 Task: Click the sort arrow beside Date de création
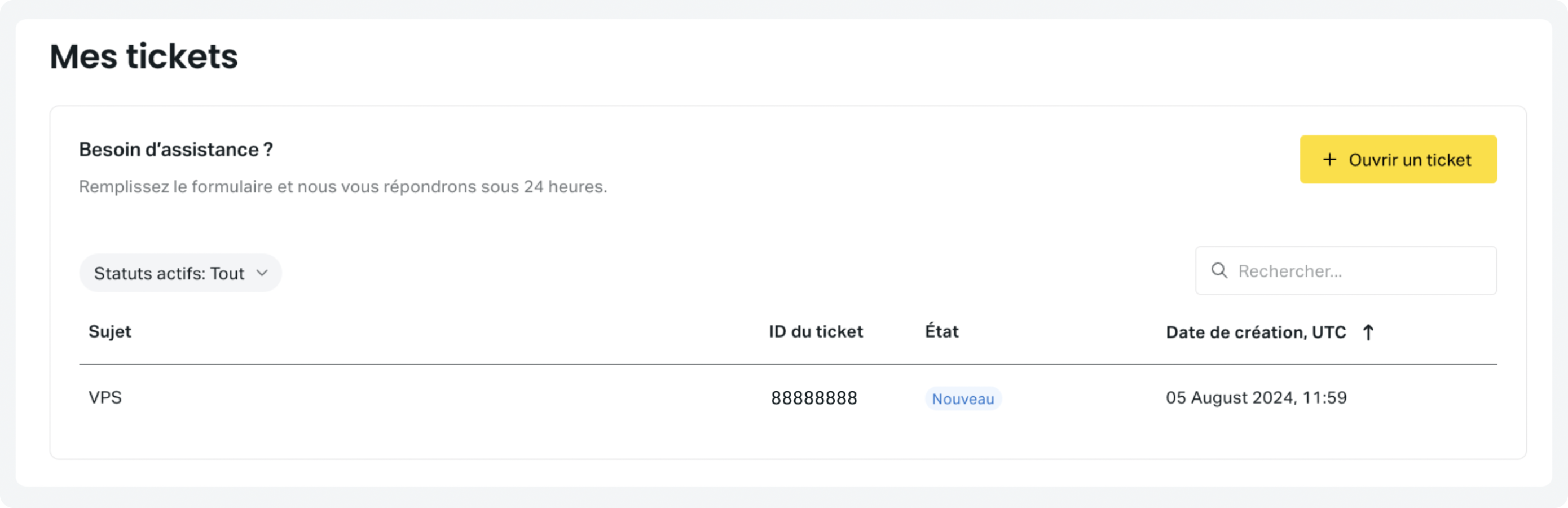(1368, 332)
